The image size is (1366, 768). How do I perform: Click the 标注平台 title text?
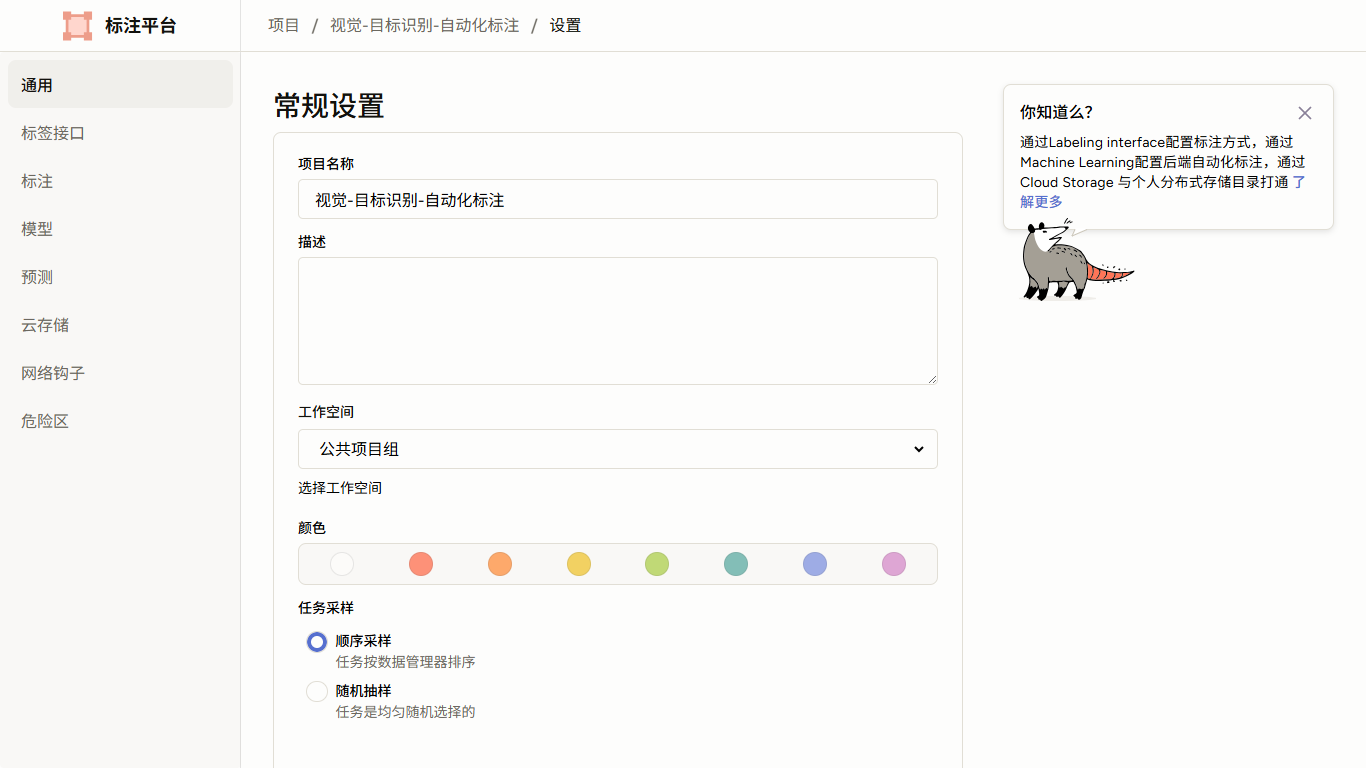click(x=141, y=26)
